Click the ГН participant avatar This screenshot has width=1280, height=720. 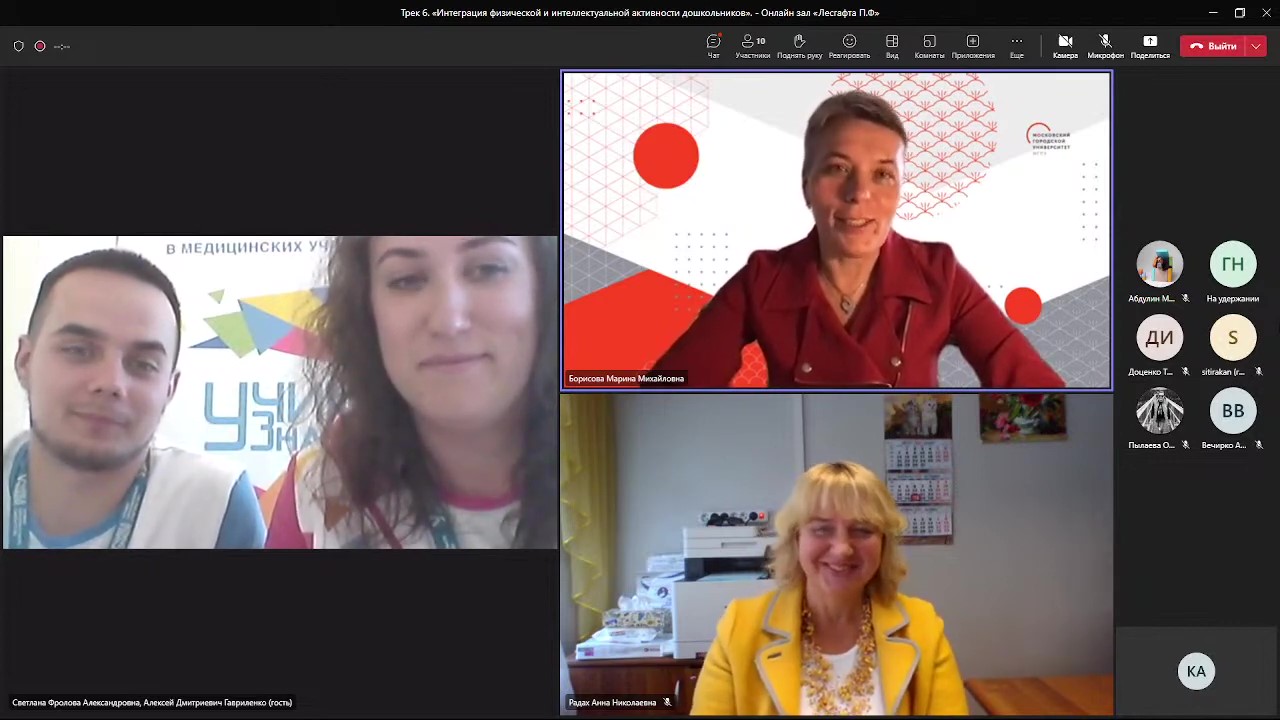tap(1232, 264)
